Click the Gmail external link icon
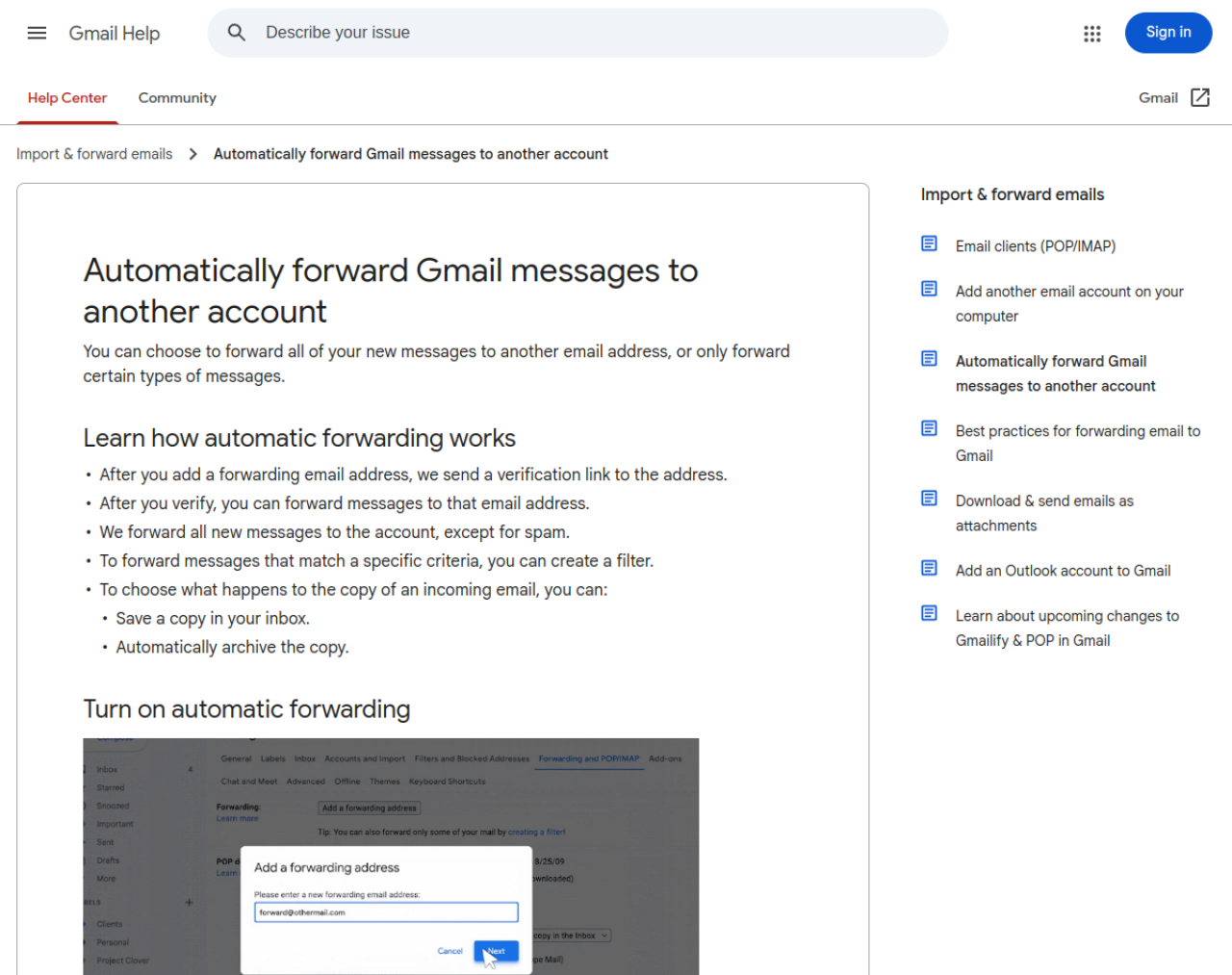The width and height of the screenshot is (1232, 975). point(1200,97)
